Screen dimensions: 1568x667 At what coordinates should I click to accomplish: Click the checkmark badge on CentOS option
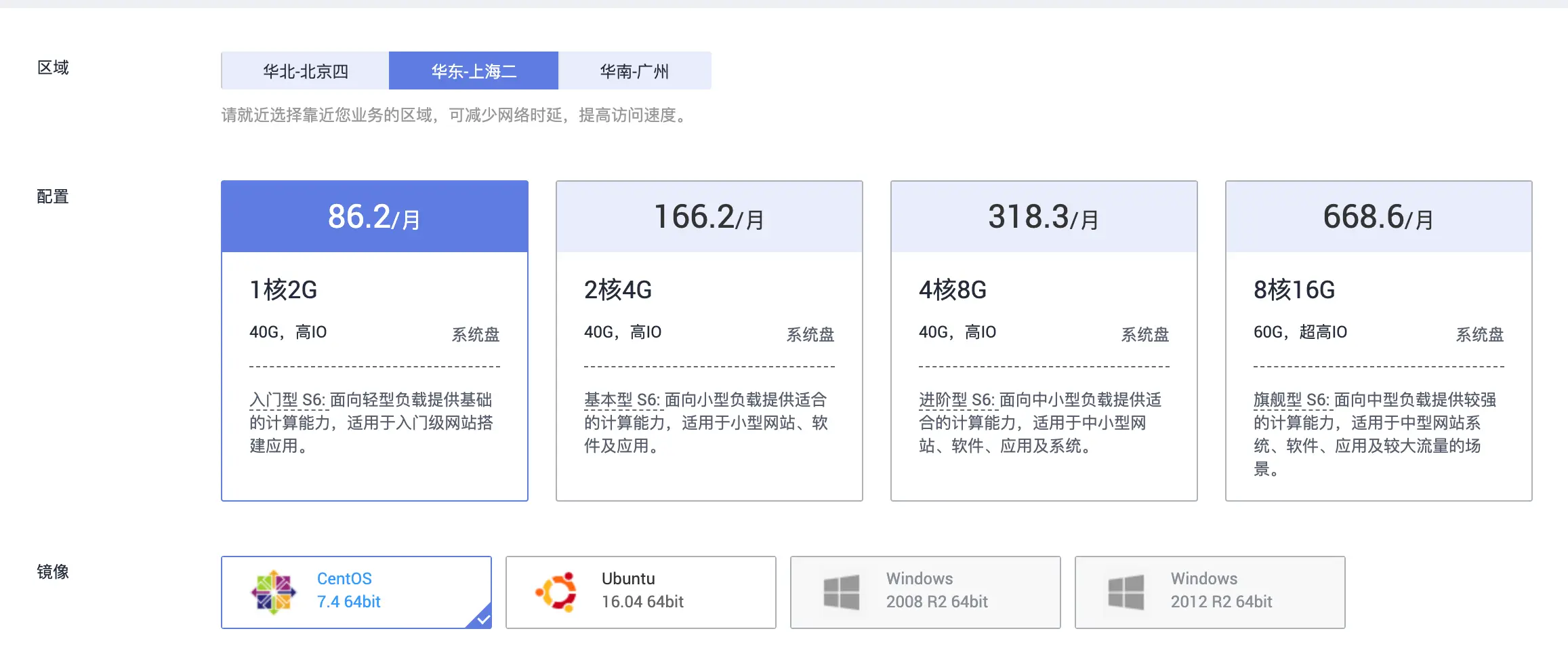point(482,618)
